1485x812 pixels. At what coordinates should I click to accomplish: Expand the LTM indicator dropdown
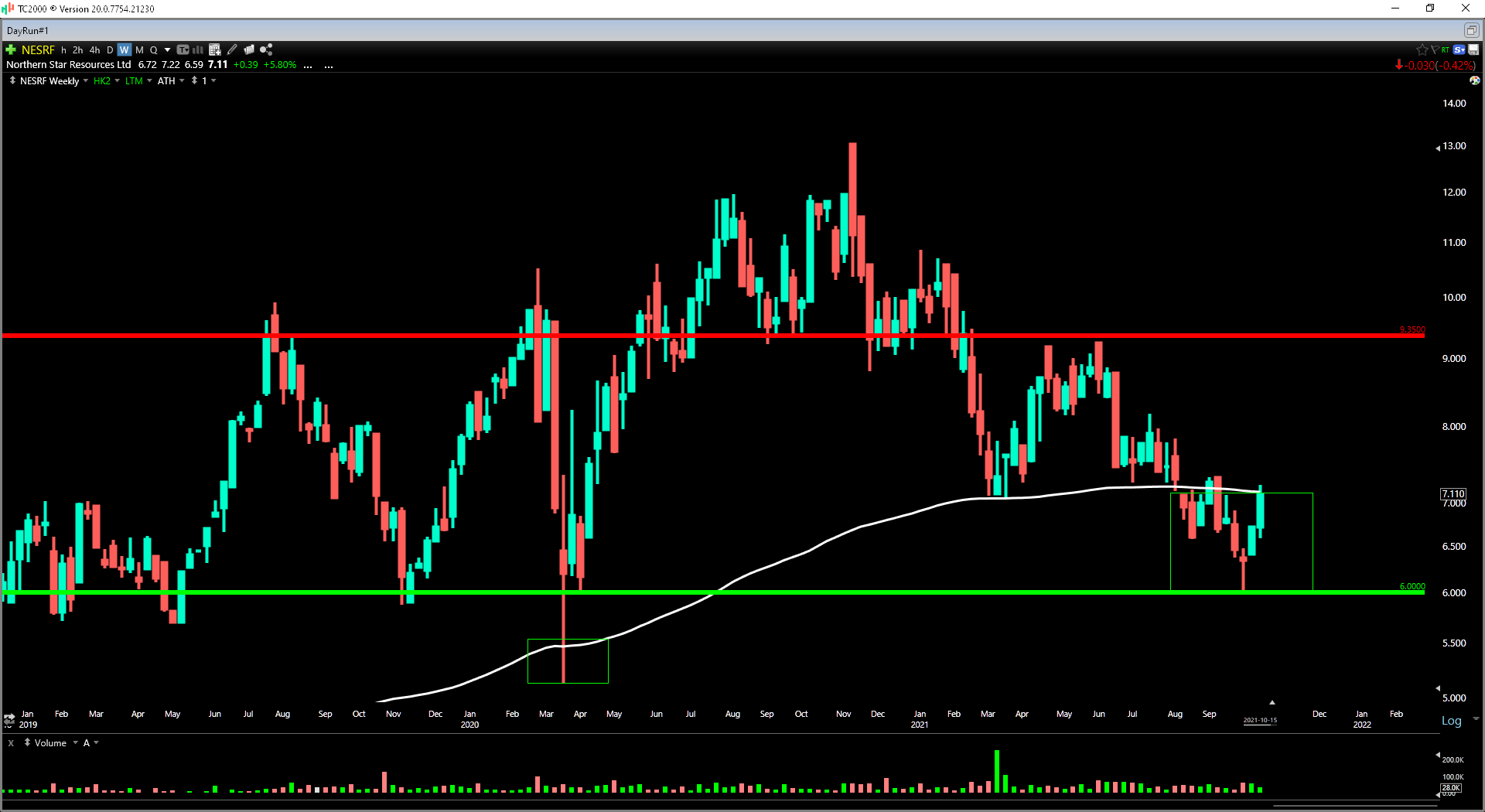click(x=149, y=80)
